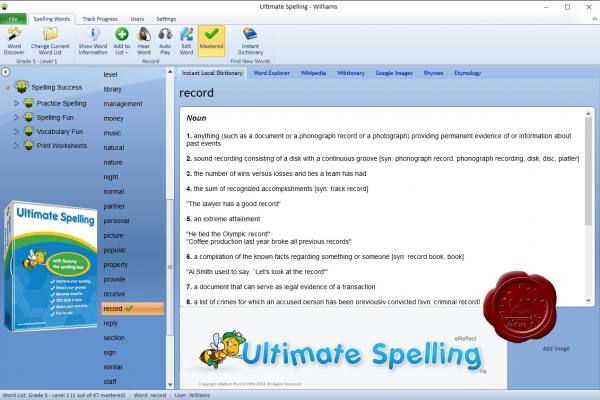The image size is (600, 400).
Task: Select the word 'staff' in the list
Action: click(110, 382)
